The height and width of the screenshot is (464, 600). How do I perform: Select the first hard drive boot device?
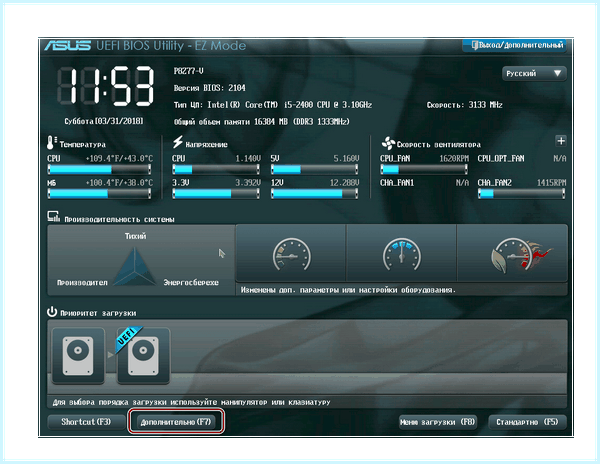pyautogui.click(x=78, y=356)
